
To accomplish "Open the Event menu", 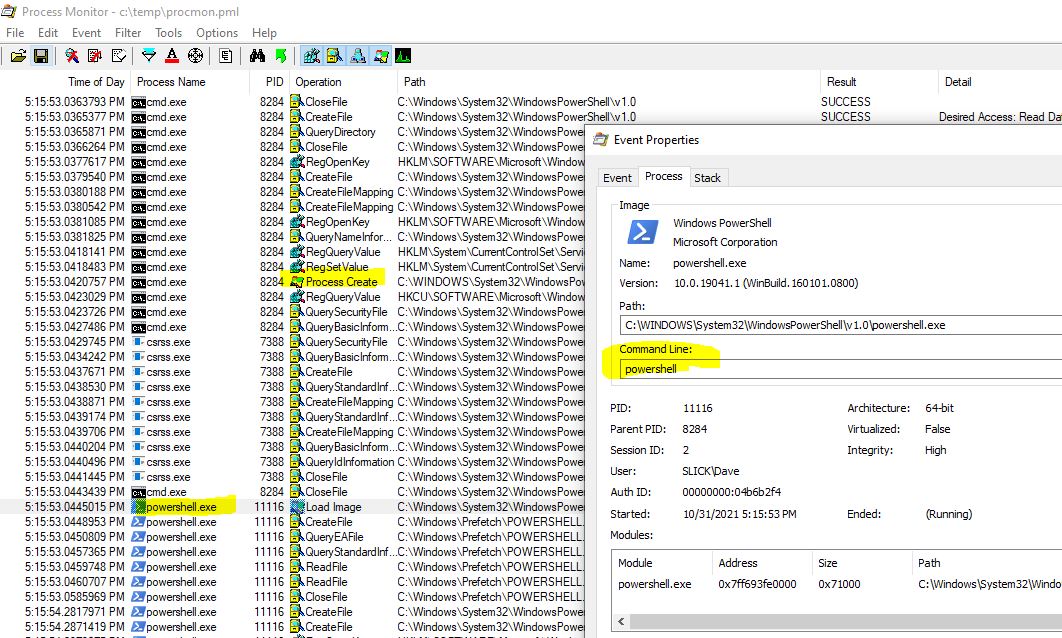I will [86, 33].
